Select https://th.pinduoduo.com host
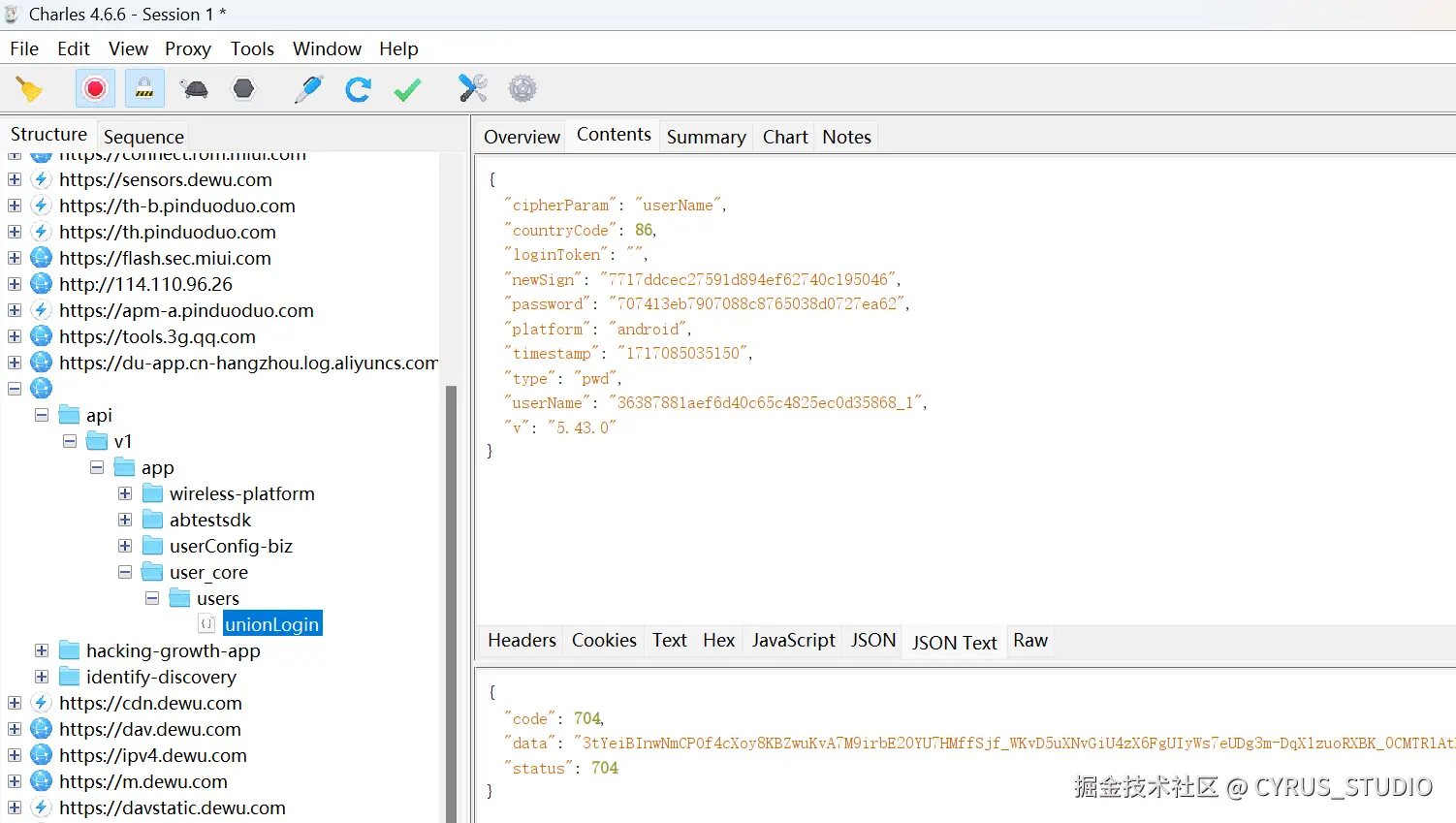Viewport: 1456px width, 823px height. (x=168, y=232)
